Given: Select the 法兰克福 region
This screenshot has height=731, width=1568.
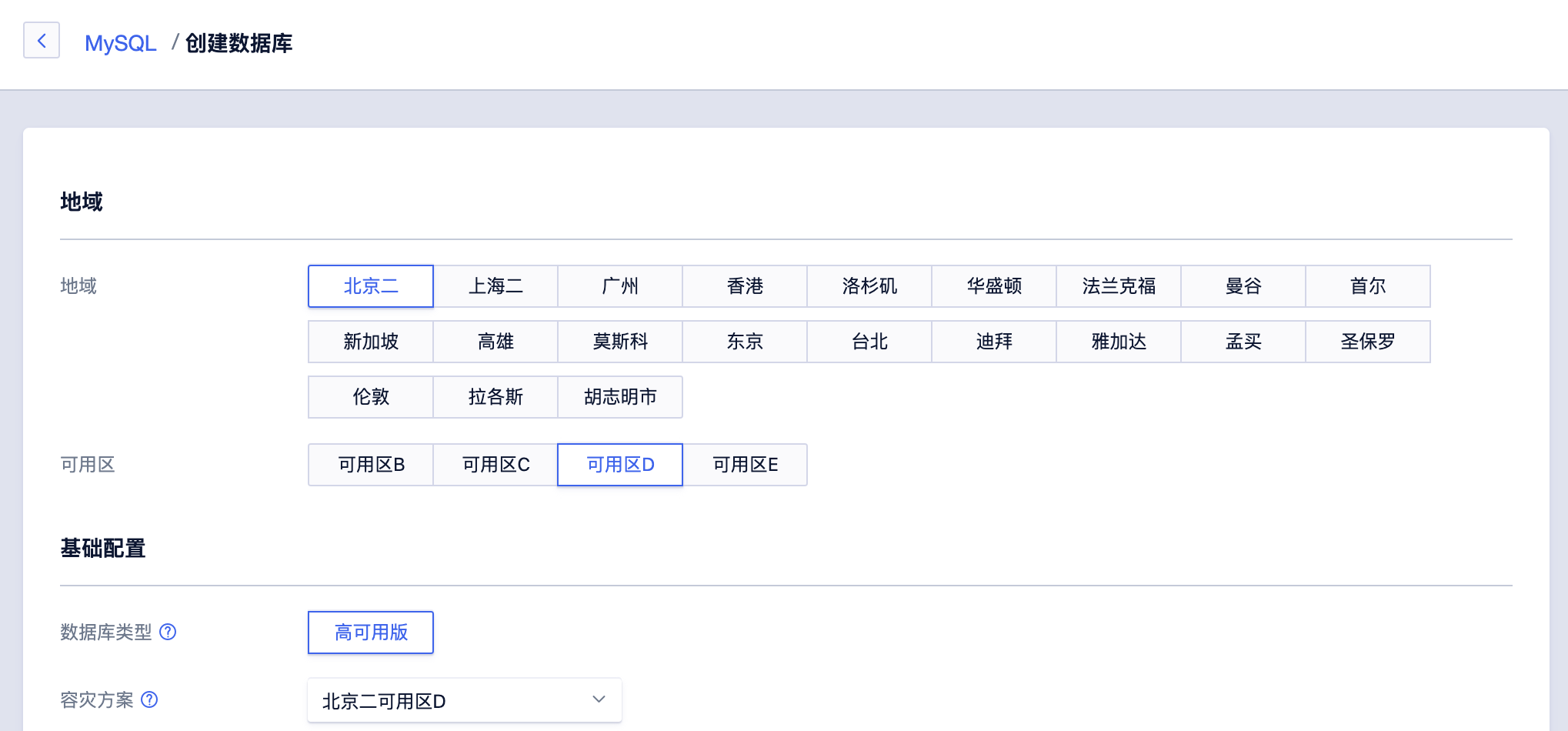Looking at the screenshot, I should (x=1118, y=285).
